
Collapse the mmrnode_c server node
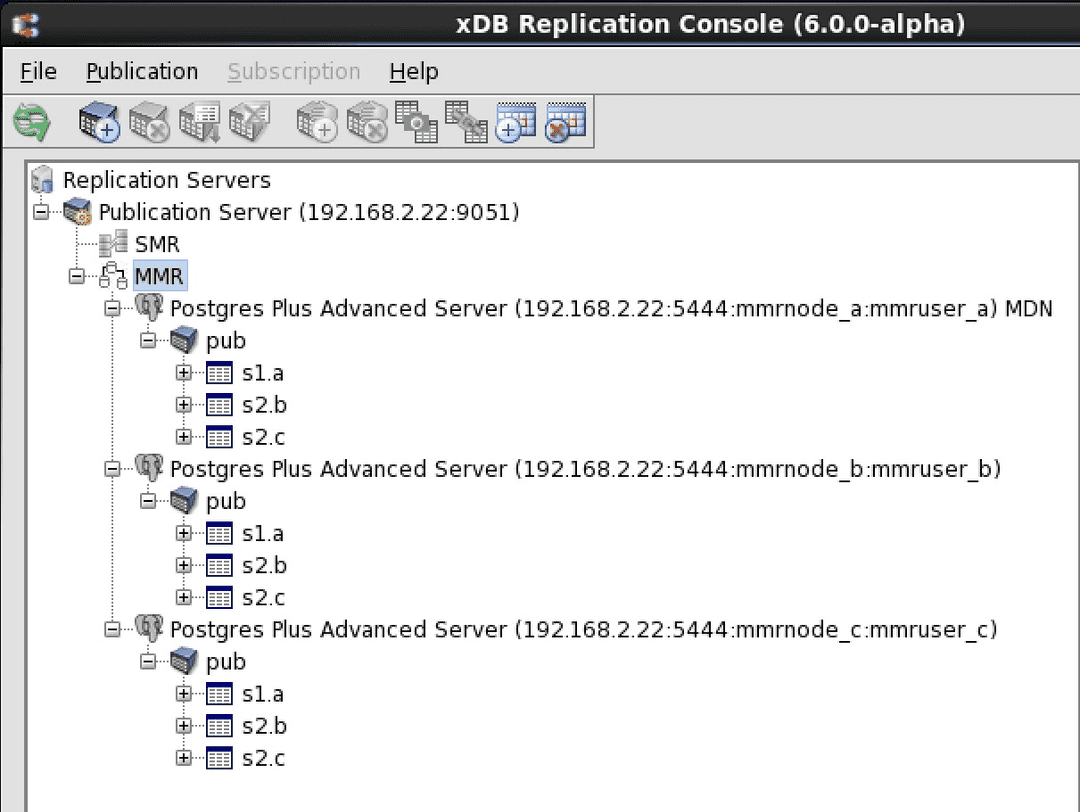[x=113, y=629]
